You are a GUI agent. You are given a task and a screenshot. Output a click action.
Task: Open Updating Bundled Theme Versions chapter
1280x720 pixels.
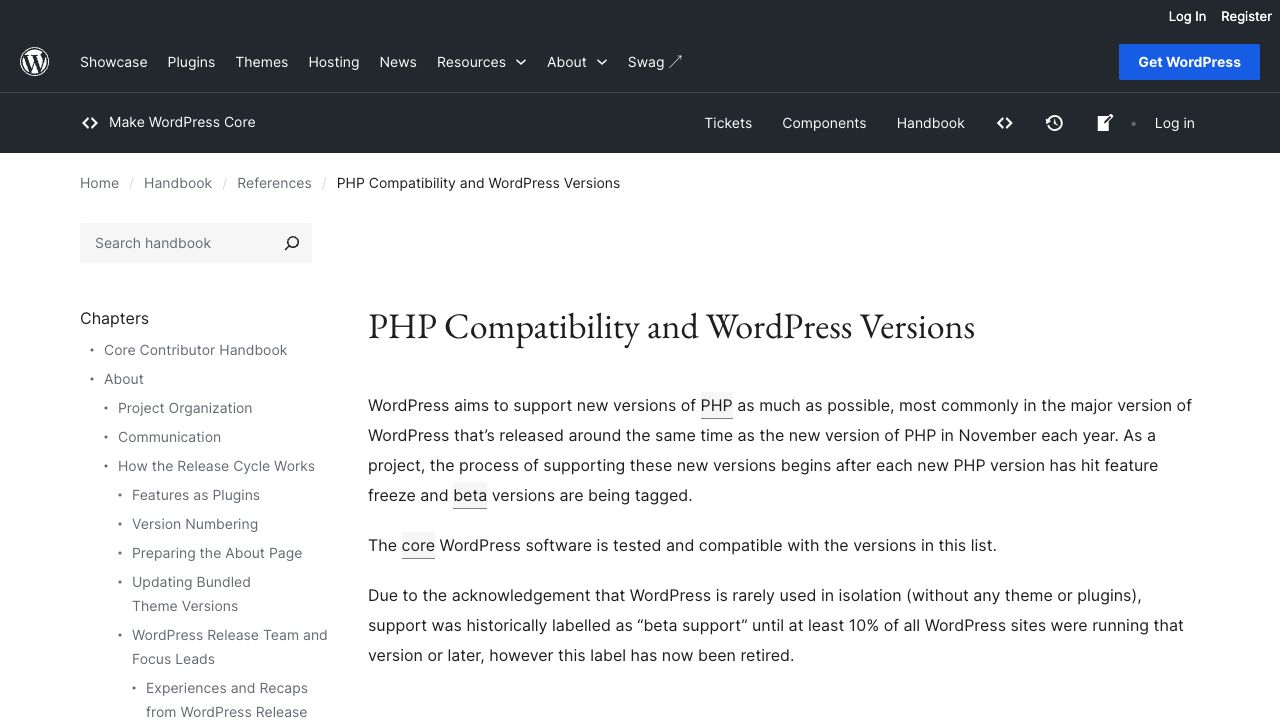point(191,594)
